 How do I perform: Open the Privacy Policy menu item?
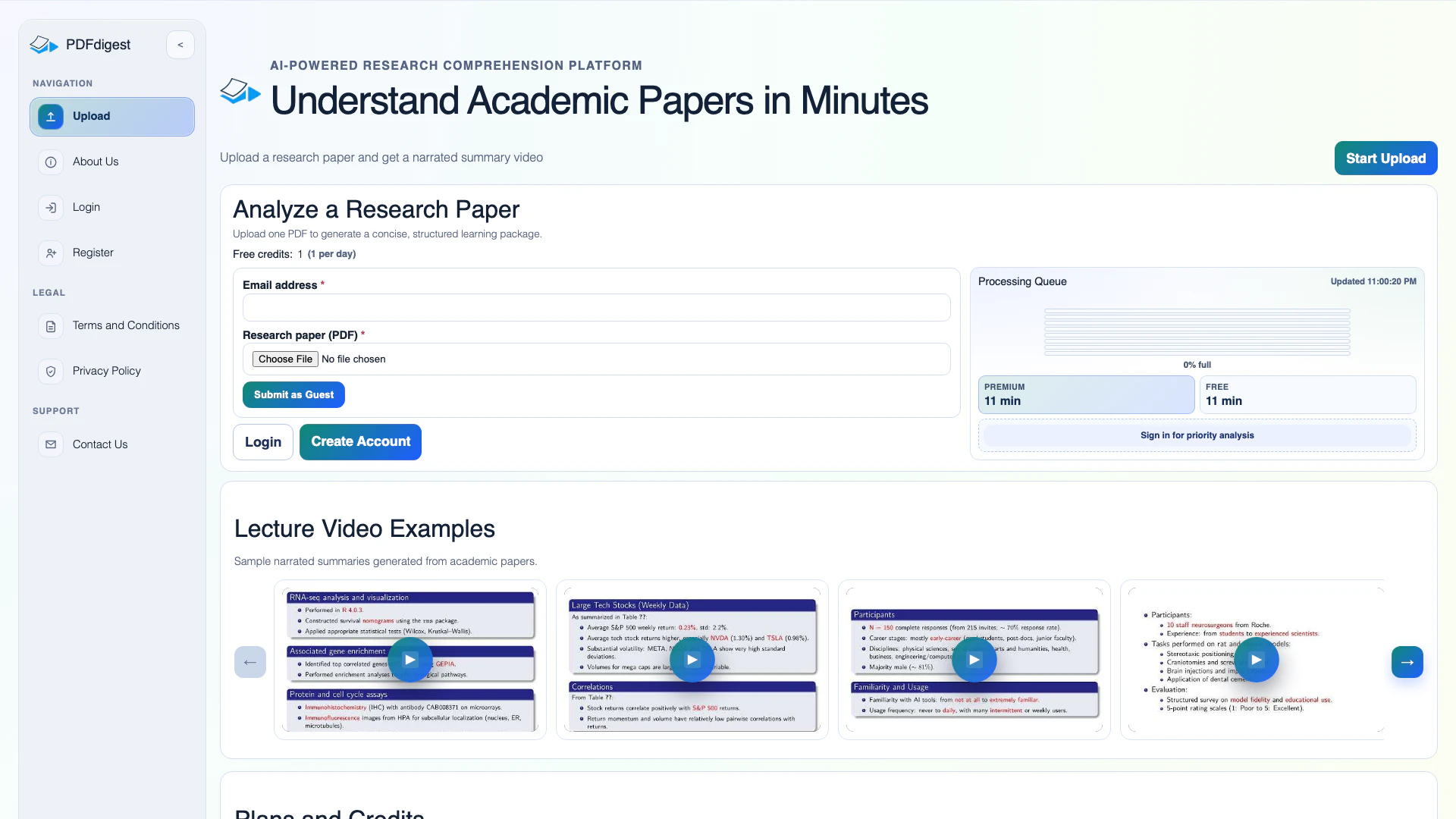[x=107, y=371]
